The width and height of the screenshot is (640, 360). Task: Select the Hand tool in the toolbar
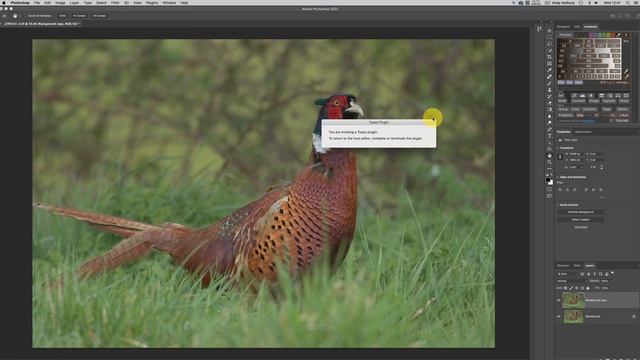coord(549,155)
